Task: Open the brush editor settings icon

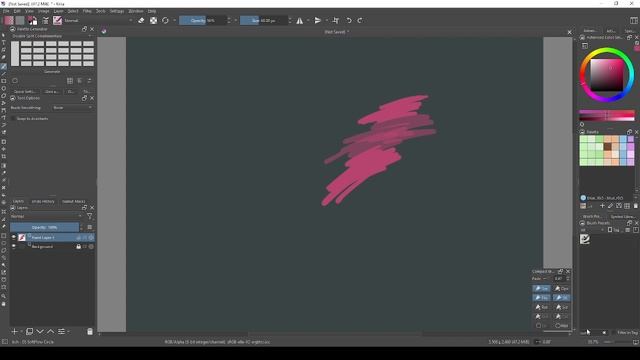Action: pyautogui.click(x=46, y=20)
